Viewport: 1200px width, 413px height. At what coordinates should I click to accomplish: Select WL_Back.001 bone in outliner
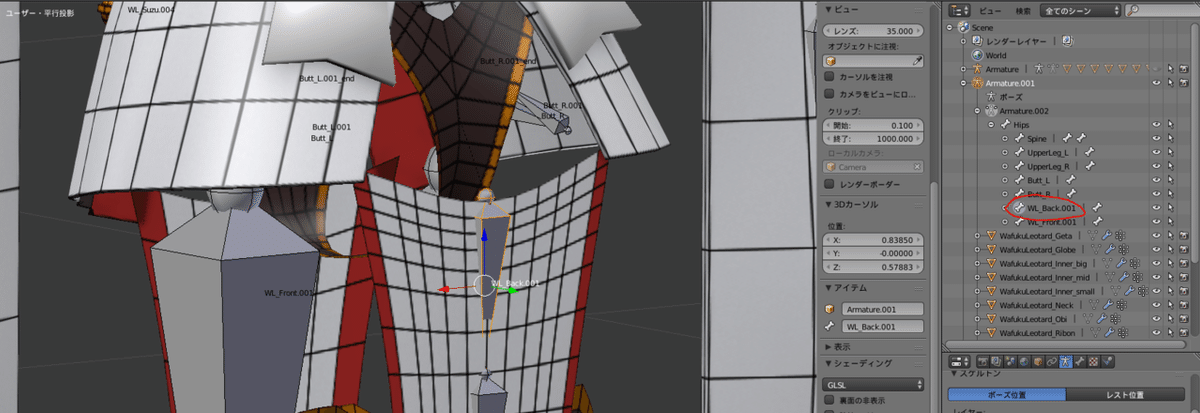point(1051,207)
